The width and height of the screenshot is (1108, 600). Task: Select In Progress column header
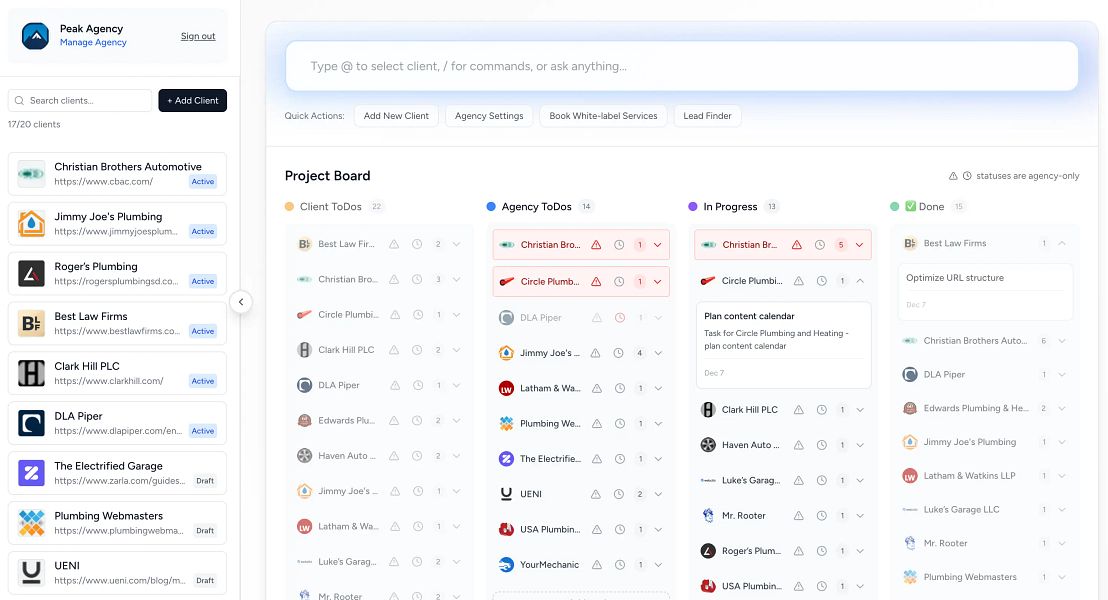coord(730,206)
